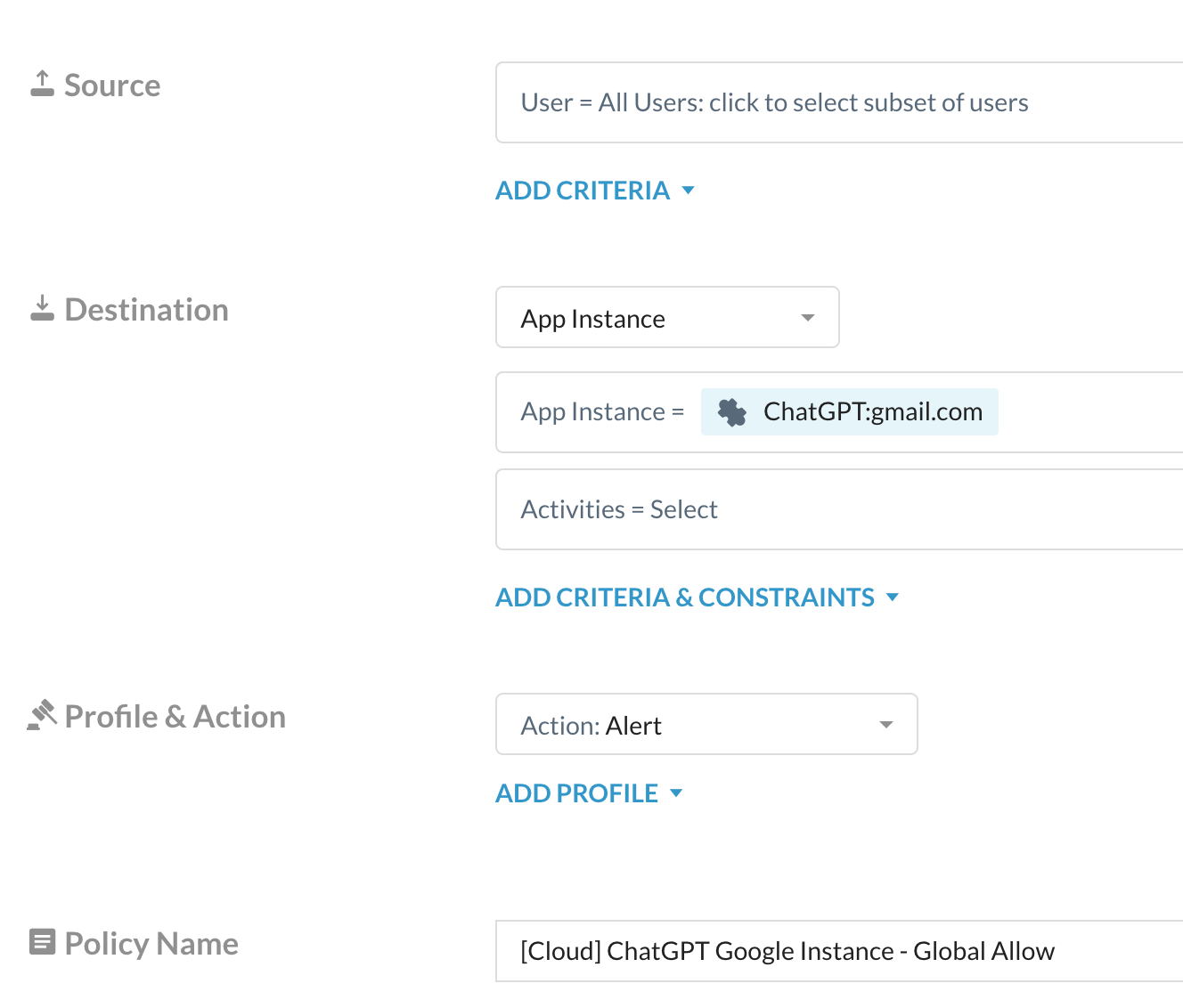Open the Action: Alert dropdown

706,724
